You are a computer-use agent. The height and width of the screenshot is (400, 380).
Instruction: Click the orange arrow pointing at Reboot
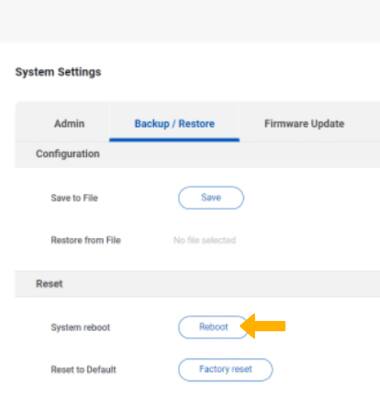point(263,326)
